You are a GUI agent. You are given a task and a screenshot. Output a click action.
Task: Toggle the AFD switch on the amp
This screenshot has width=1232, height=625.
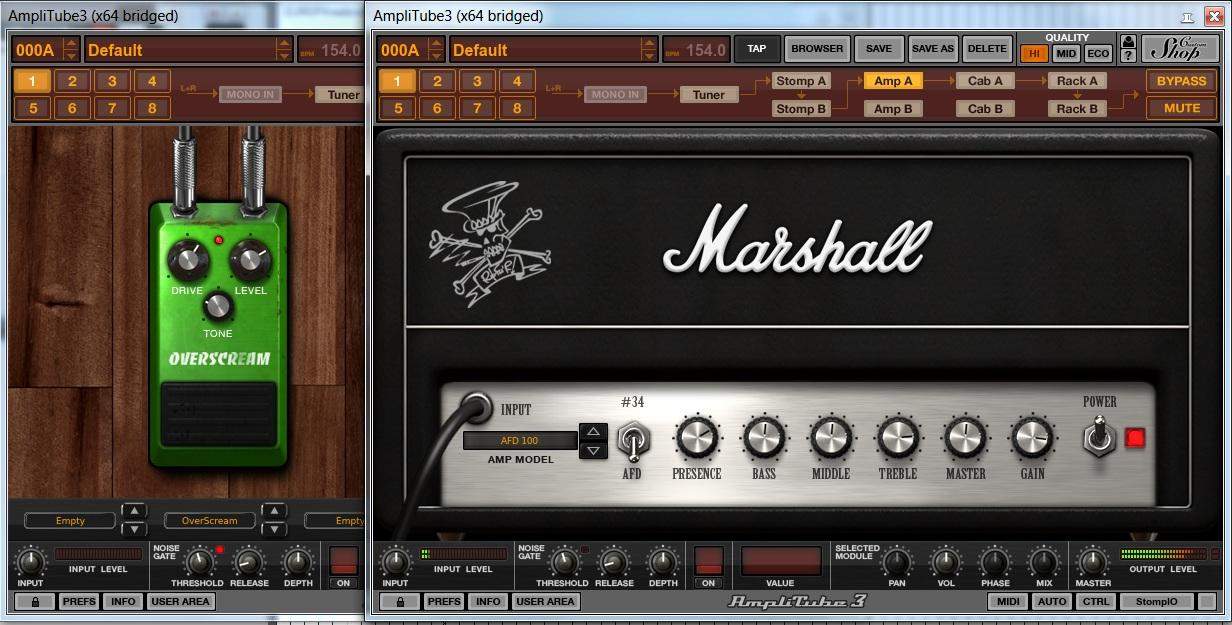point(632,439)
